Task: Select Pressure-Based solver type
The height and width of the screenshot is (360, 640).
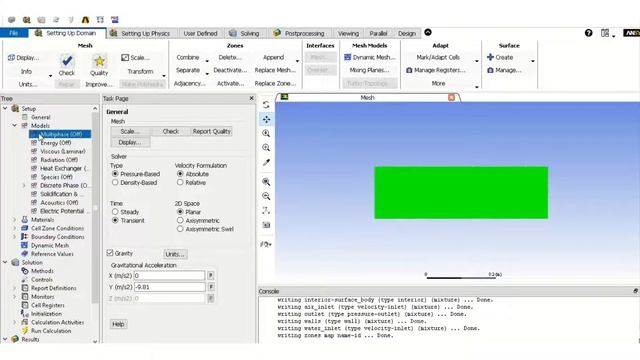Action: pyautogui.click(x=115, y=174)
